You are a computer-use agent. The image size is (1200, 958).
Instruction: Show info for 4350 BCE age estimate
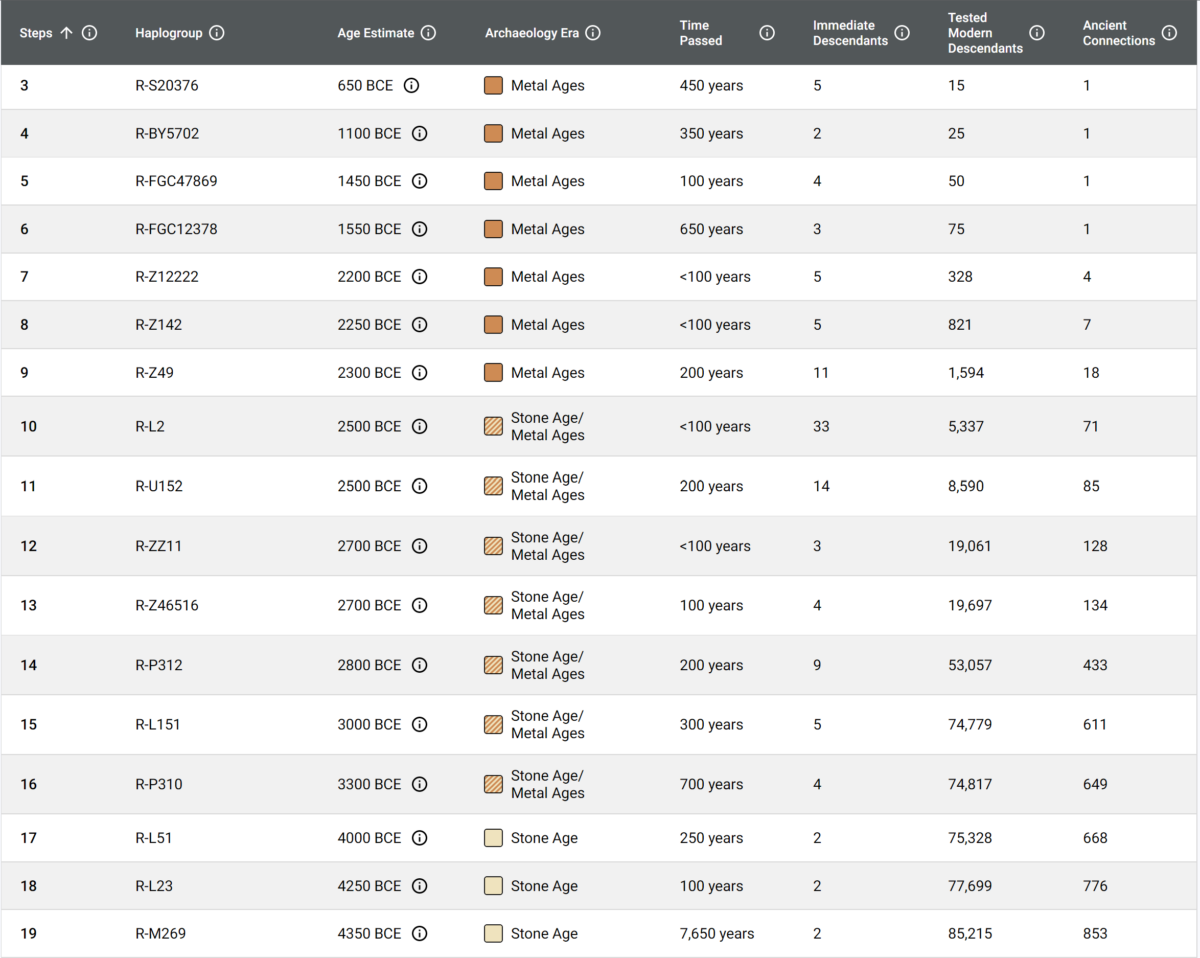(x=420, y=934)
